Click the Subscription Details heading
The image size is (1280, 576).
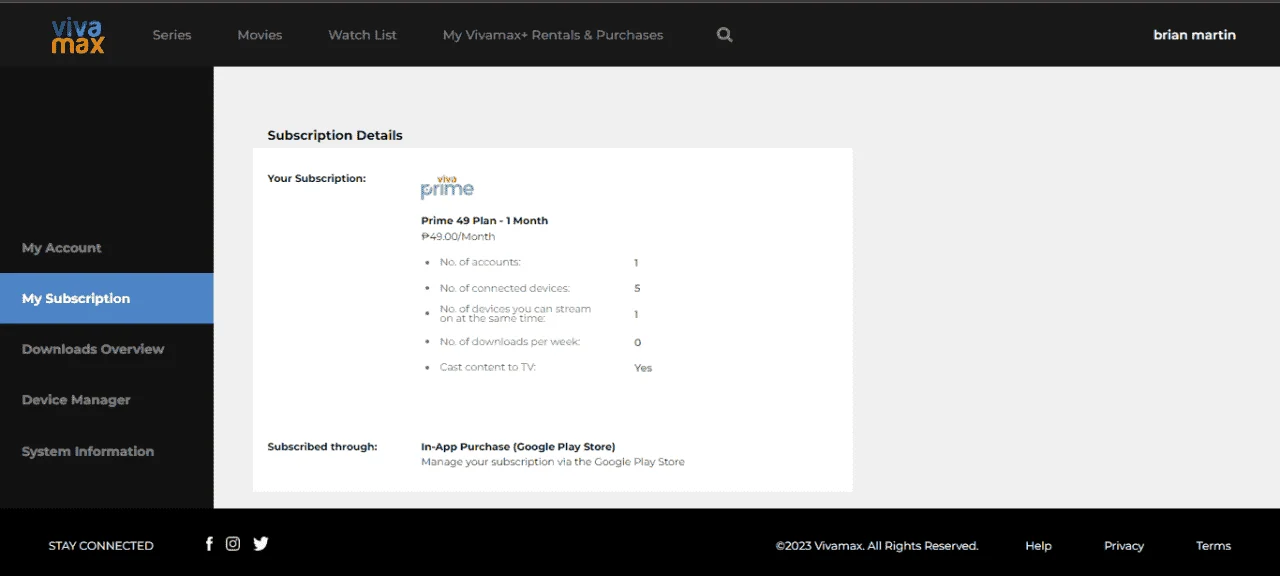click(335, 135)
